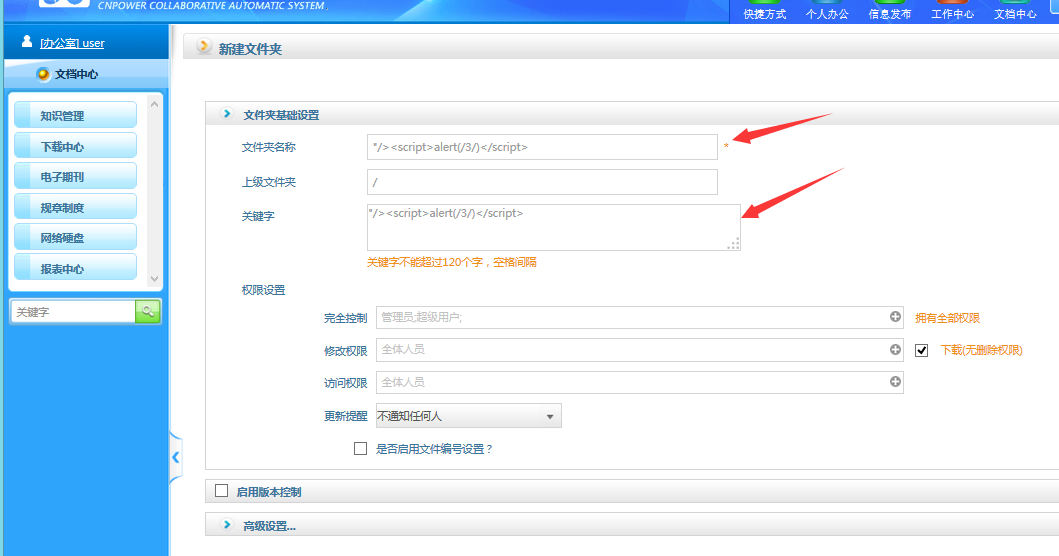Open 知识管理 in the sidebar
This screenshot has height=556, width=1059.
76,116
